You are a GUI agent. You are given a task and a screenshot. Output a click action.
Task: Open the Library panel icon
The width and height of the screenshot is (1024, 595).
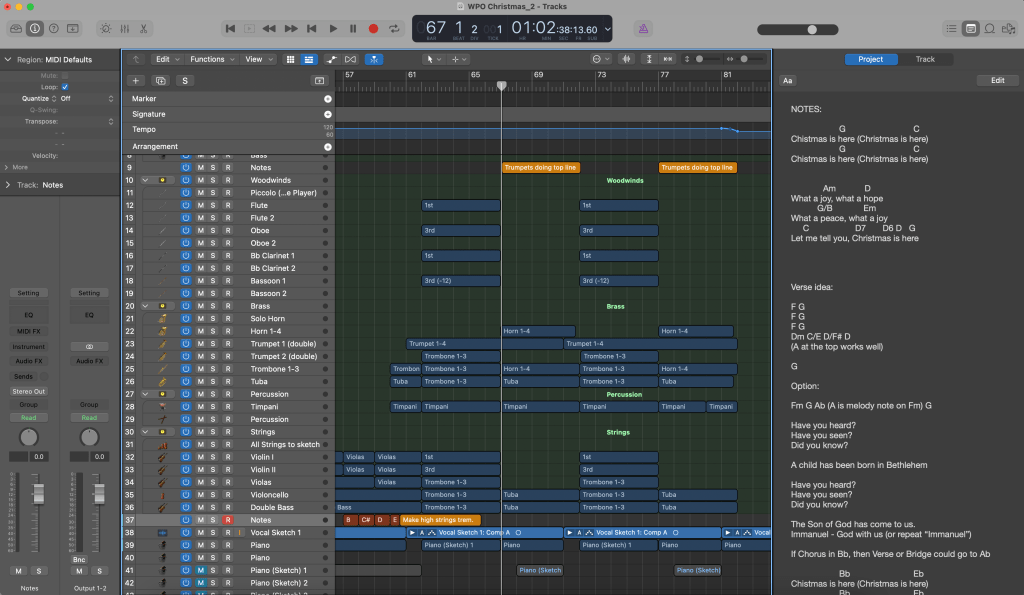pyautogui.click(x=15, y=29)
